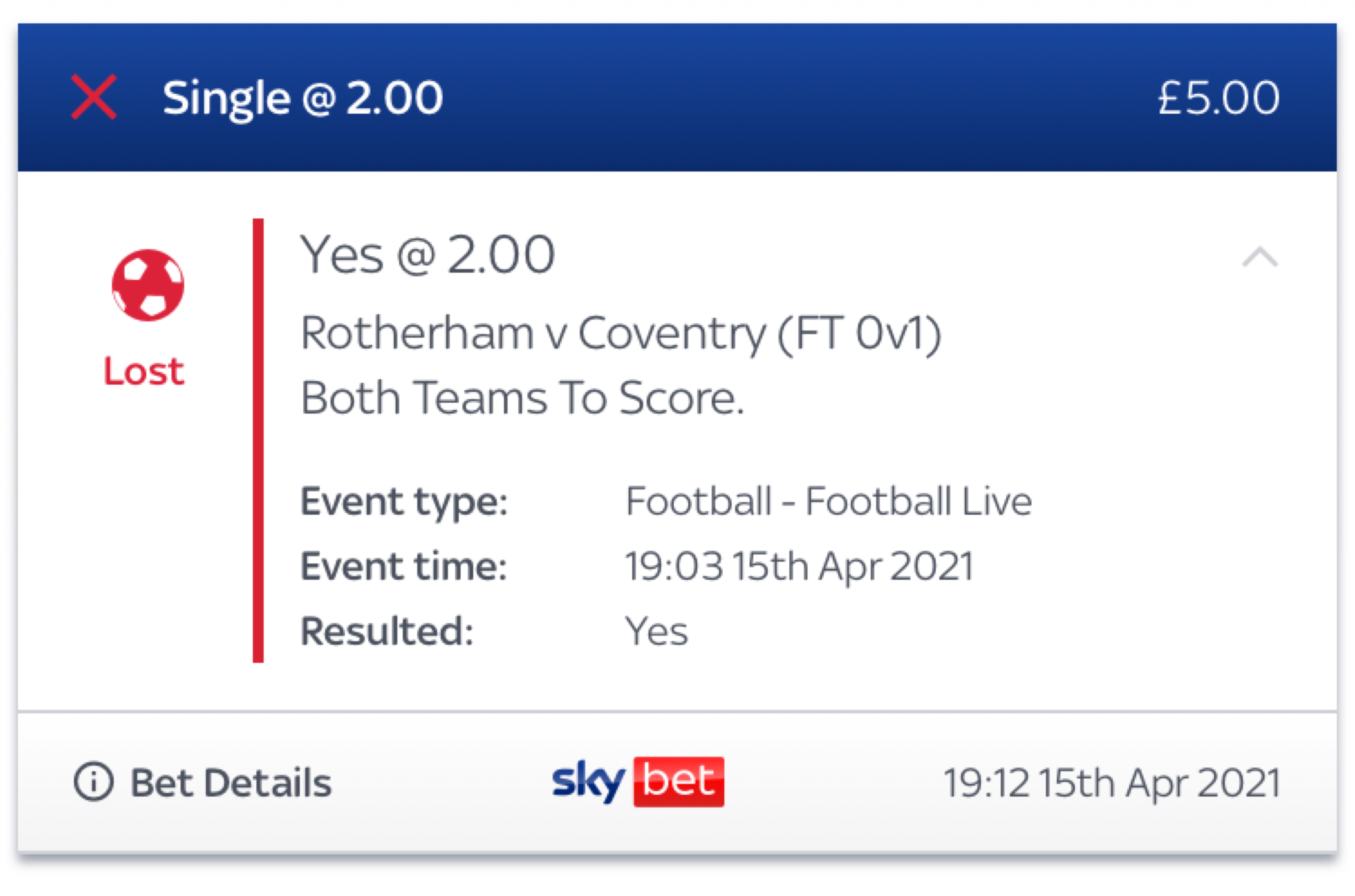Select the 'Yes @ 2.00' selection text
The width and height of the screenshot is (1355, 896).
[428, 255]
